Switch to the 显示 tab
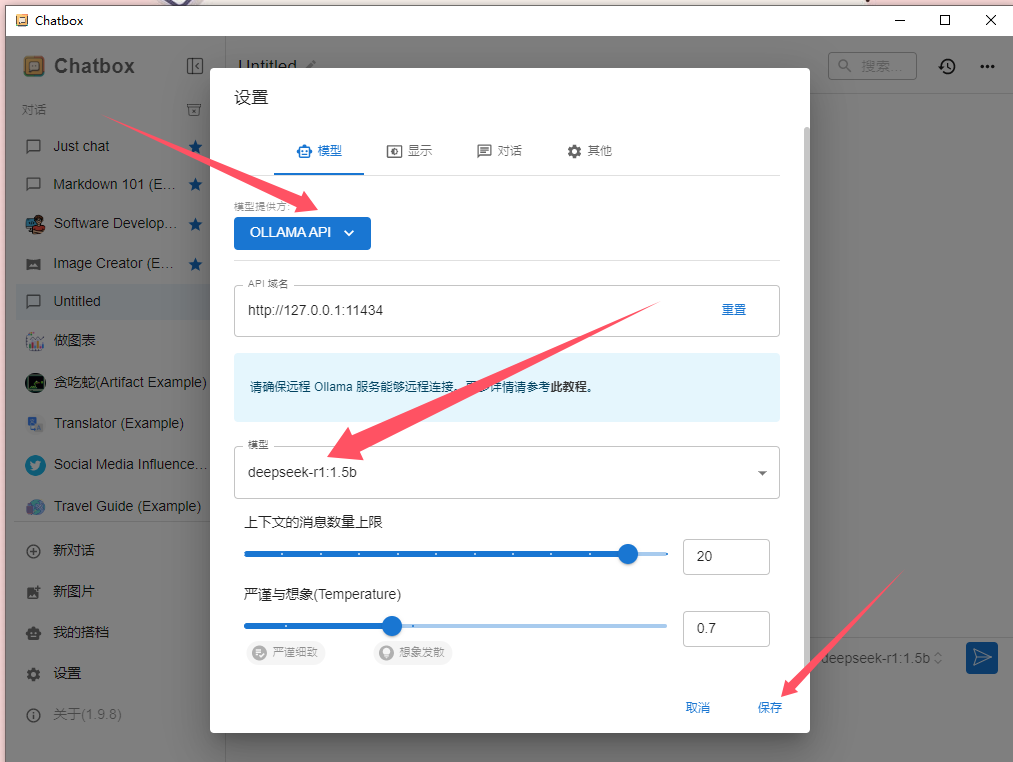This screenshot has width=1013, height=762. pos(409,151)
